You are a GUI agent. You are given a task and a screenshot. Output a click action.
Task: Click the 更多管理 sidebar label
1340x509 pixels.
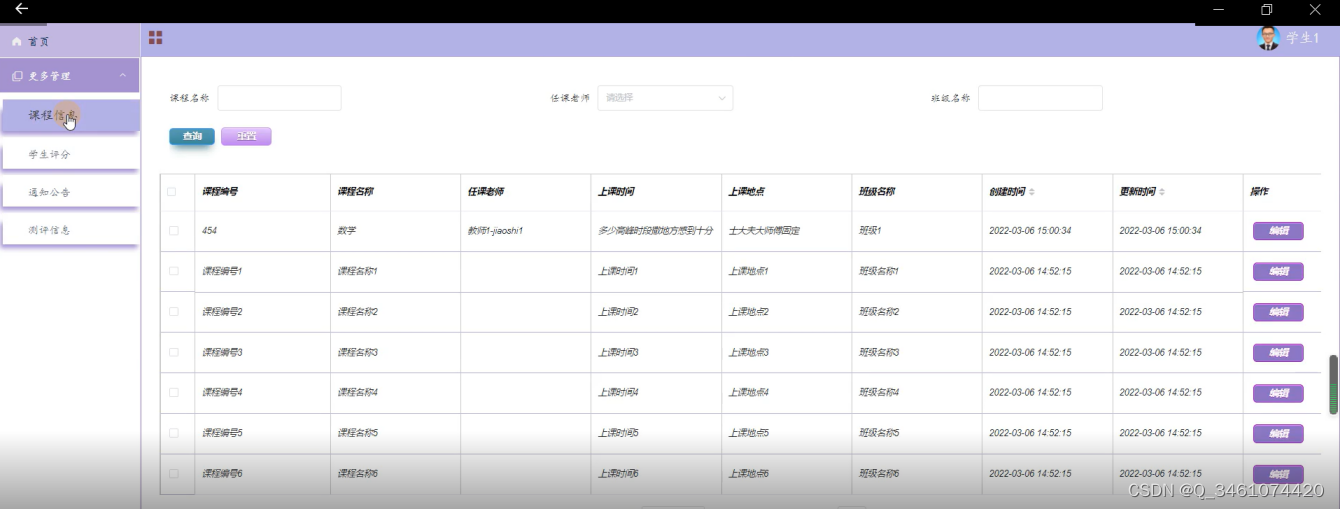pos(49,76)
